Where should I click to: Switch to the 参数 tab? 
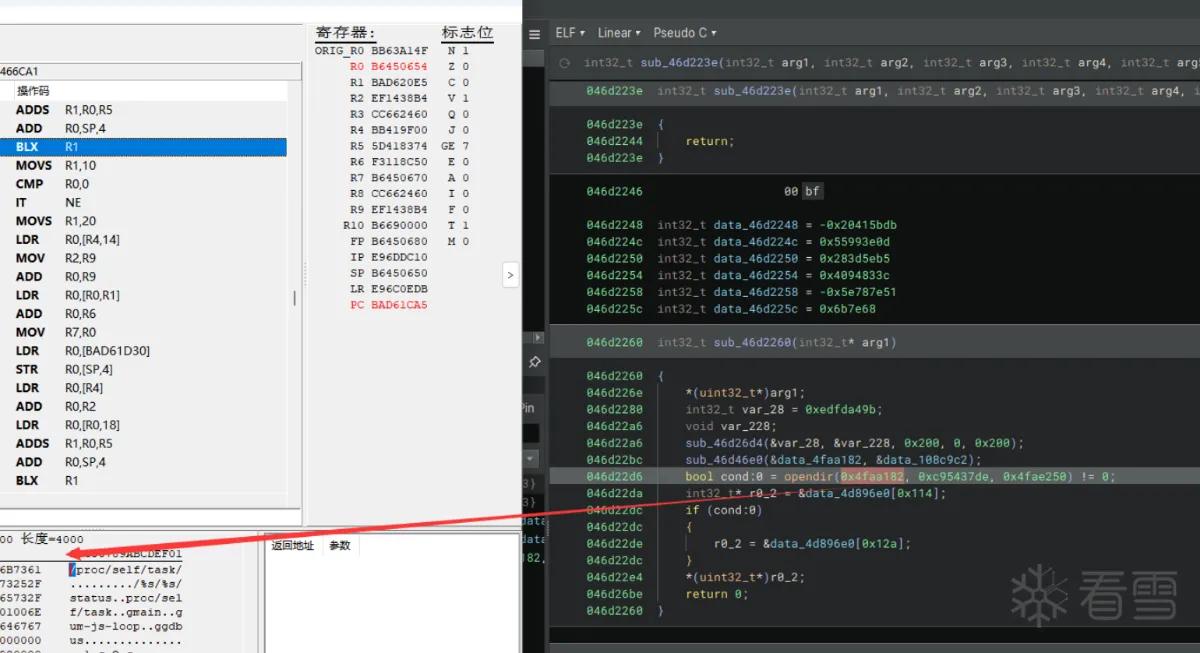pos(340,546)
